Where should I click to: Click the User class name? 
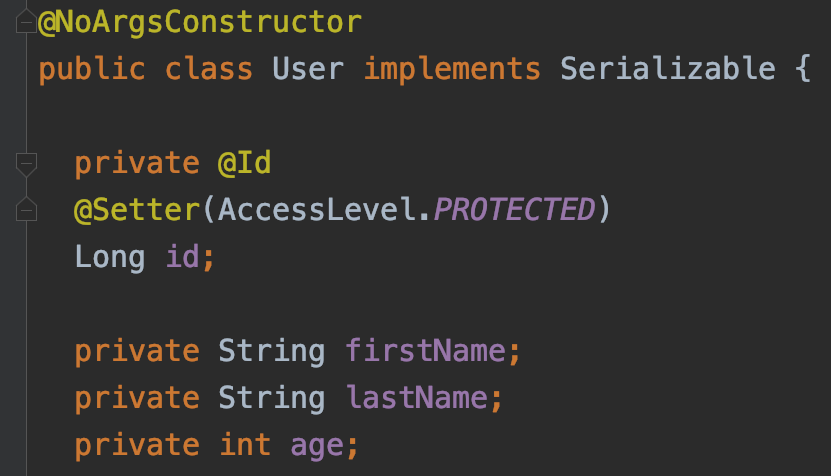pyautogui.click(x=308, y=69)
